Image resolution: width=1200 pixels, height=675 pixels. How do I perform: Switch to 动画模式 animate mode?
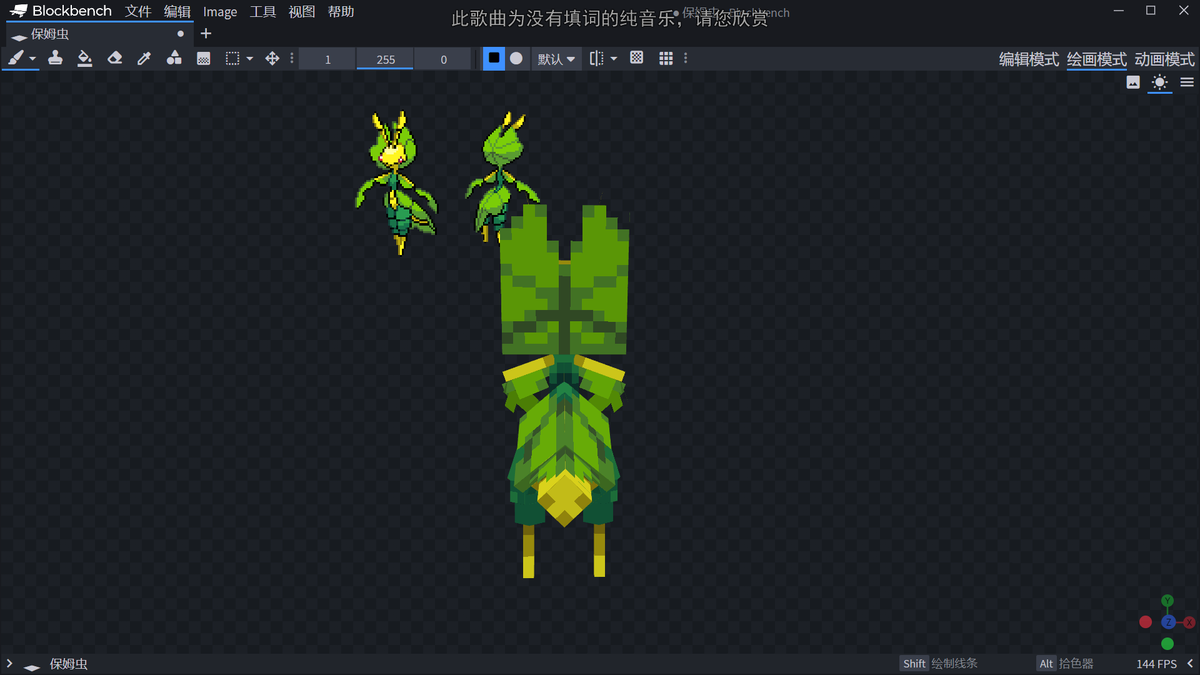1165,59
